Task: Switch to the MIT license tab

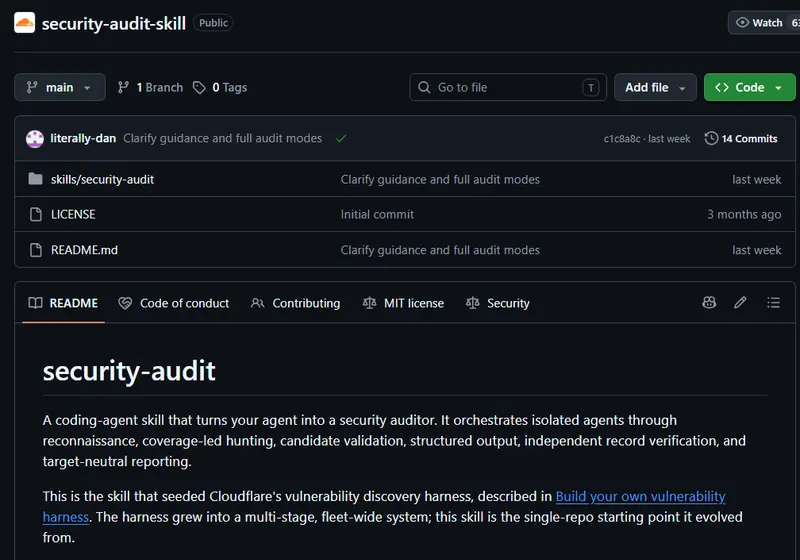Action: click(x=403, y=303)
